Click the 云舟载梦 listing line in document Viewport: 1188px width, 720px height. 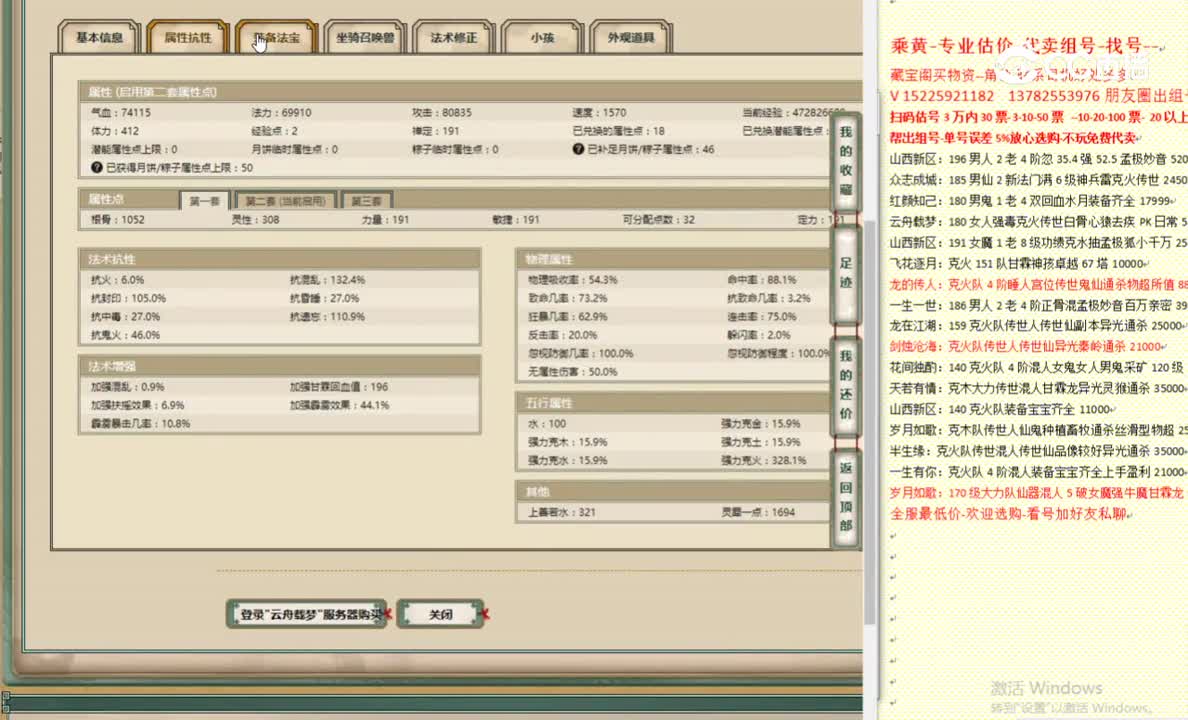(1038, 222)
